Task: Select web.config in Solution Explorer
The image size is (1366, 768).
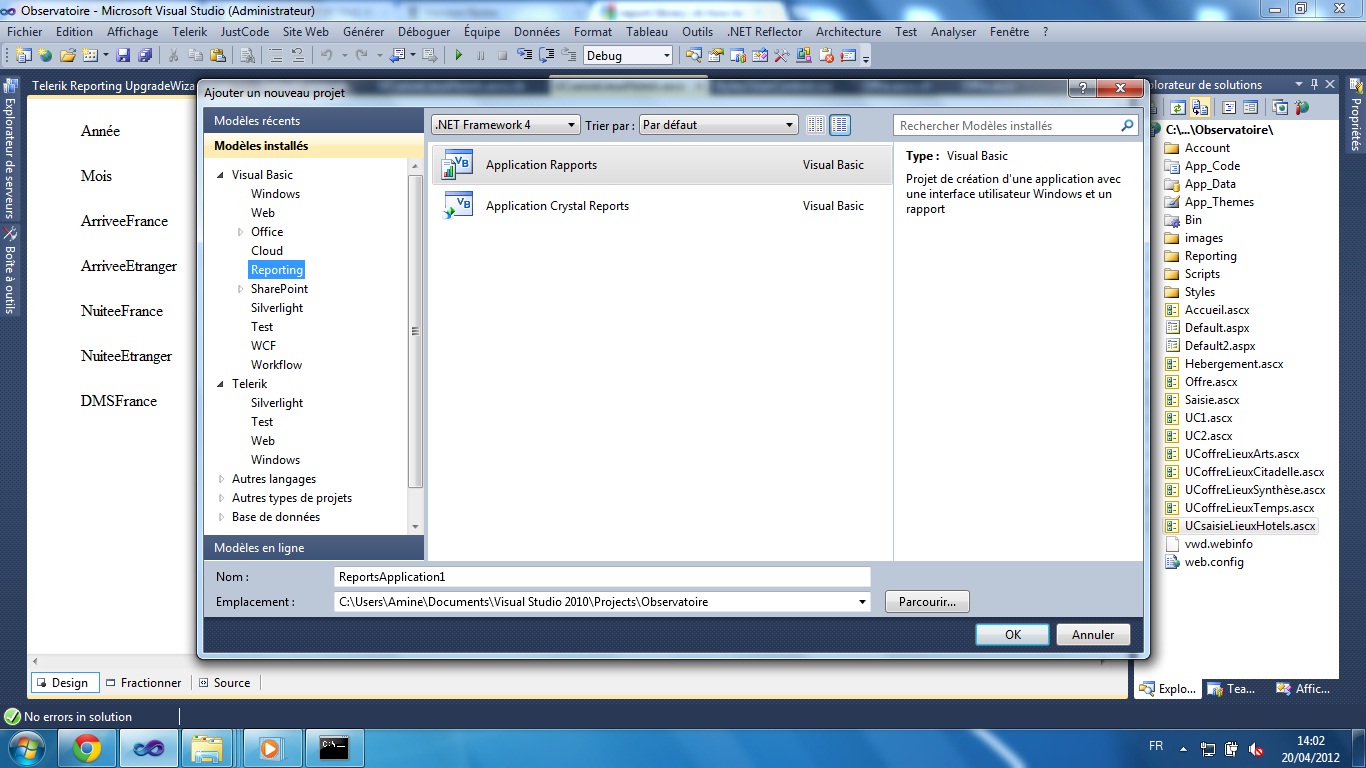Action: point(1214,562)
